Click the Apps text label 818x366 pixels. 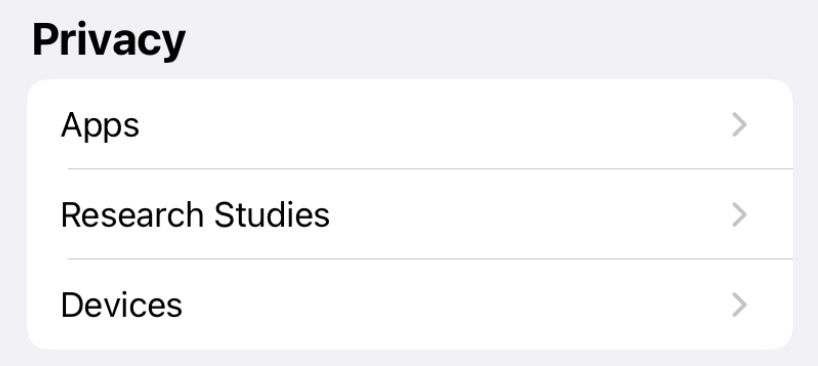click(100, 126)
